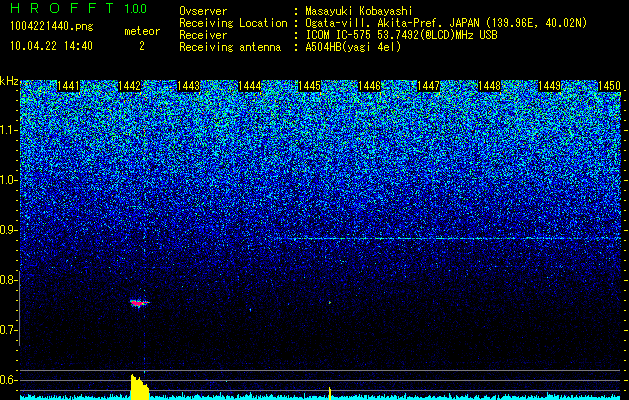Click the 1443 time marker
Viewport: 629px width, 400px height.
point(188,86)
